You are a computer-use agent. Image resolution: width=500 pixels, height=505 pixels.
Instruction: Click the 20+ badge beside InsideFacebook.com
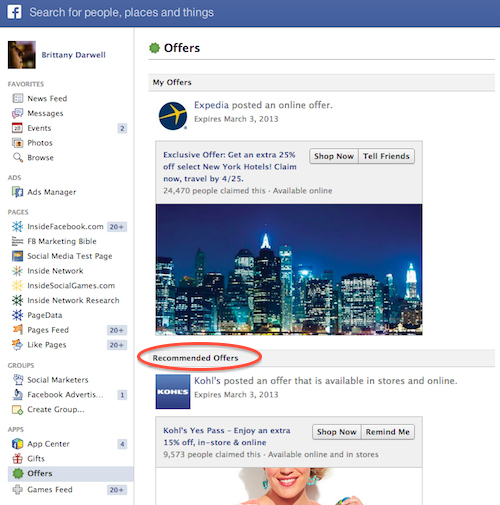click(116, 227)
